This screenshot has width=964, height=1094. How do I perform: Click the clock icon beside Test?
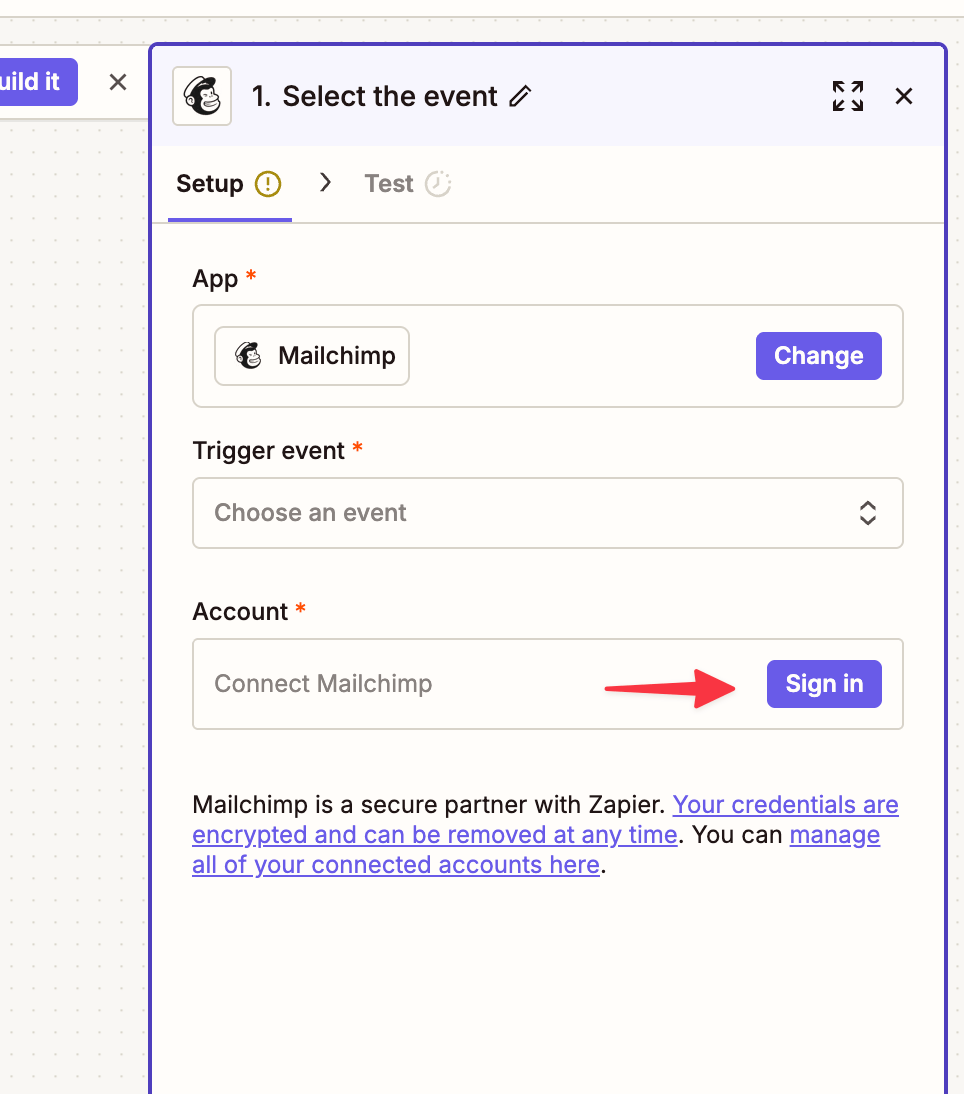(x=438, y=184)
